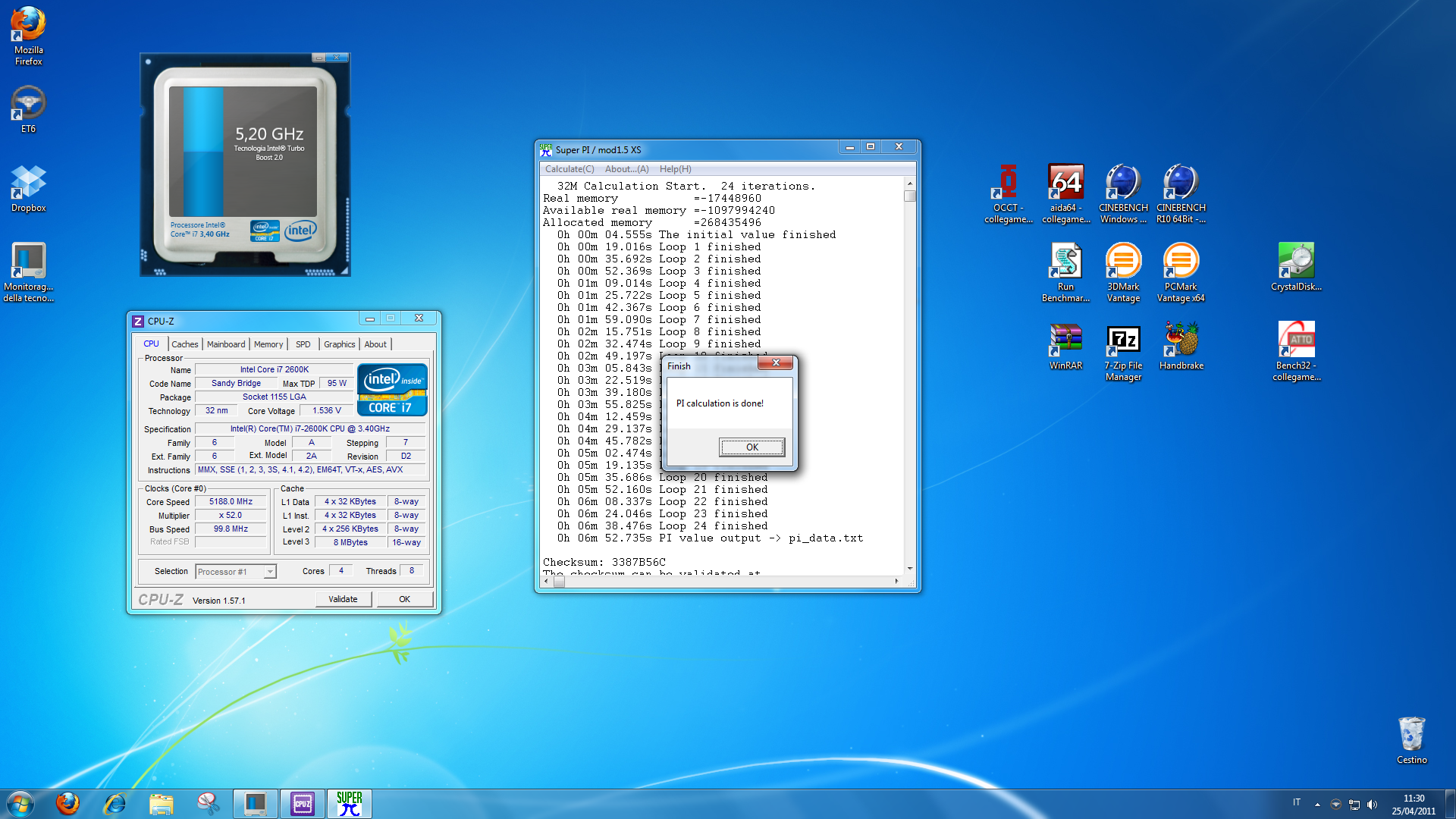Open Cestino recycle bin
The height and width of the screenshot is (819, 1456).
click(x=1411, y=736)
